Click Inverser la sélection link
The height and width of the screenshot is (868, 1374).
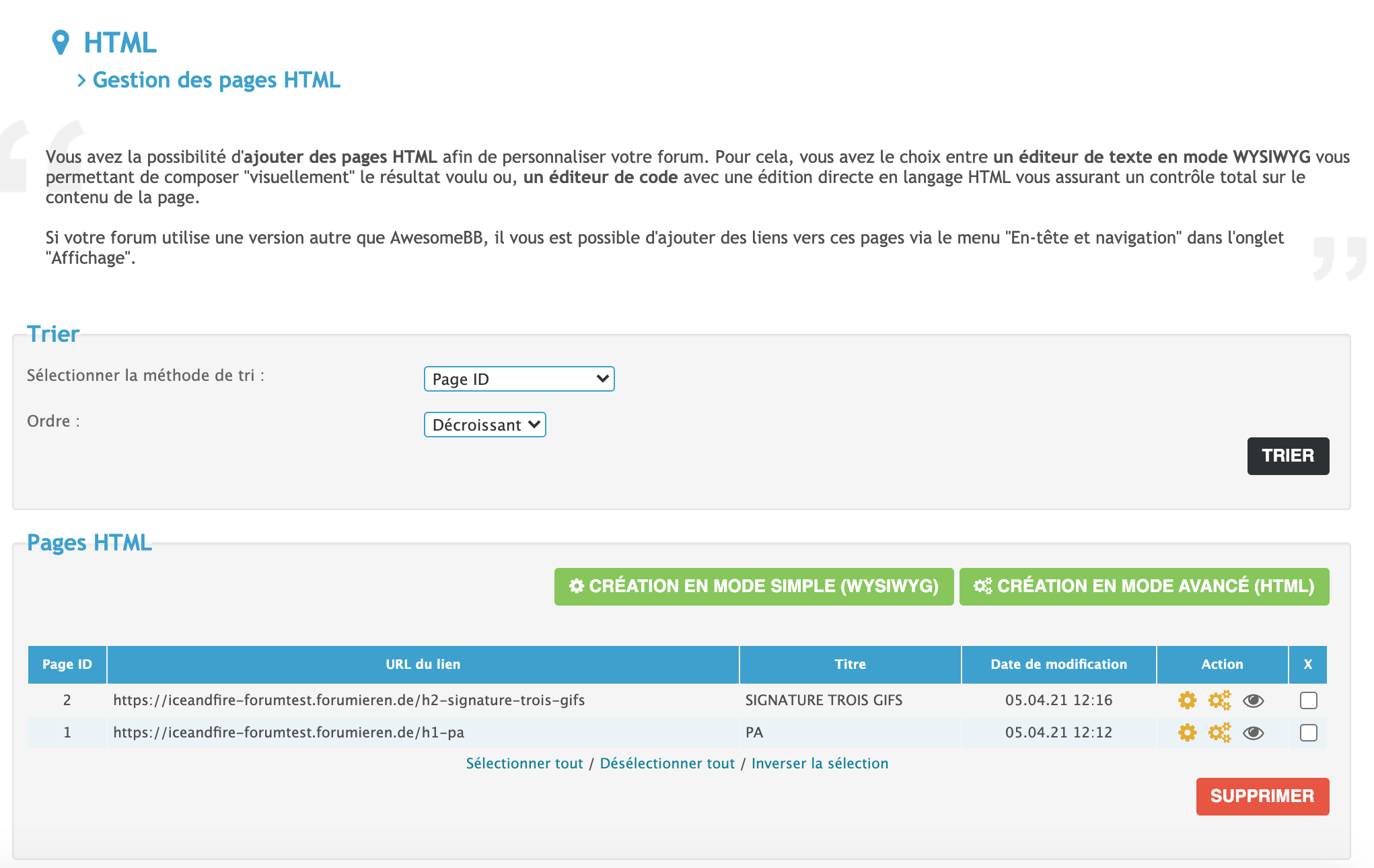(x=820, y=764)
